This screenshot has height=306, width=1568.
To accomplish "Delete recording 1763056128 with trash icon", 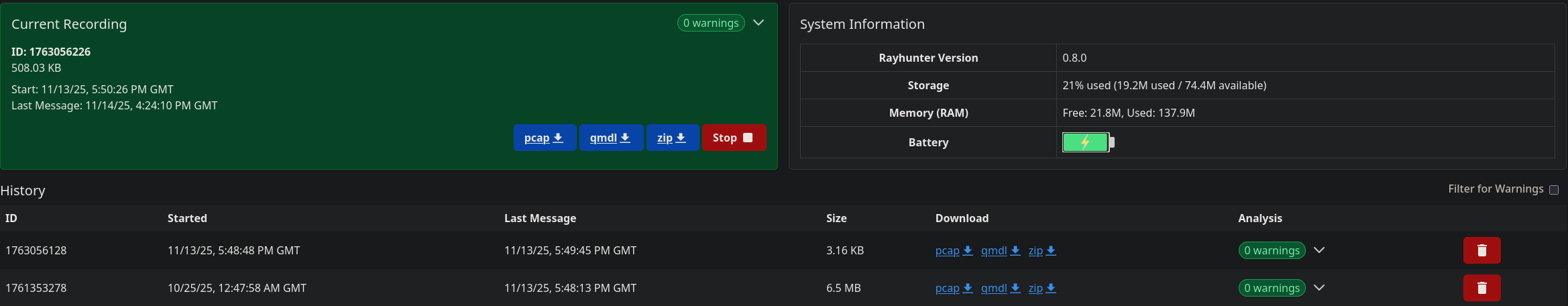I will pos(1481,250).
